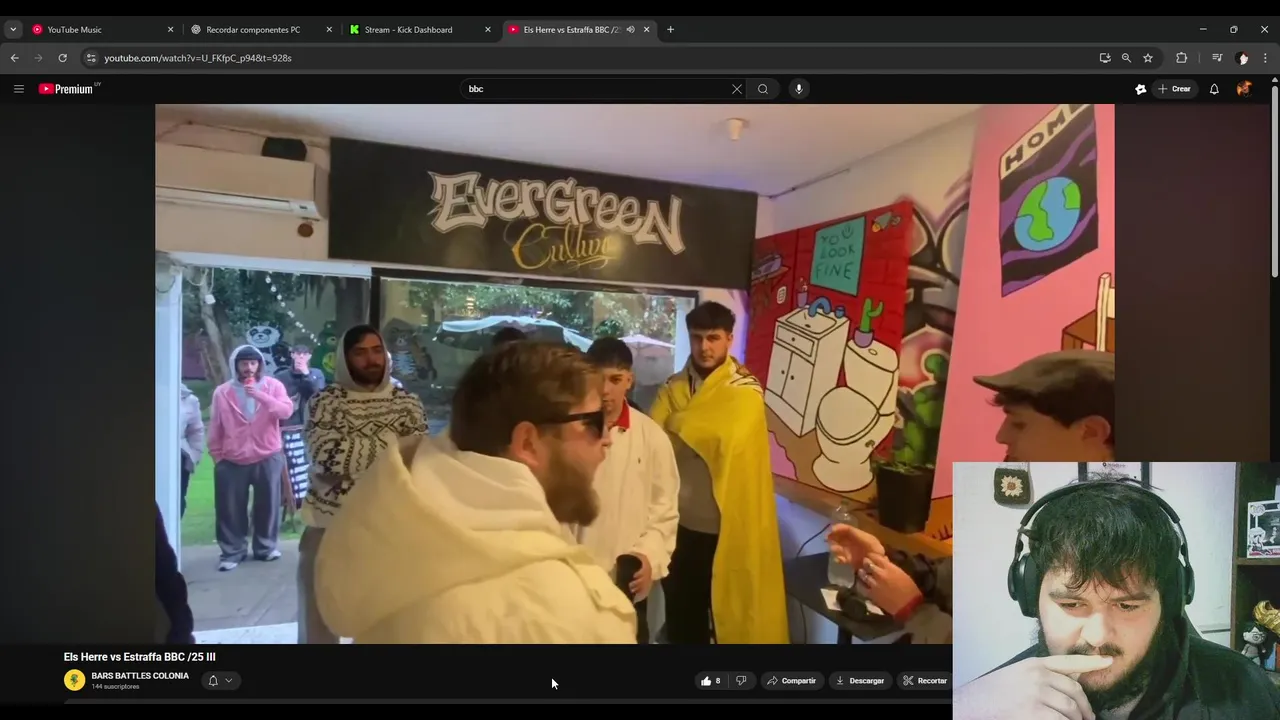Screen dimensions: 1280x720
Task: Open BARS BATTLES COLONIA channel name link
Action: point(140,676)
